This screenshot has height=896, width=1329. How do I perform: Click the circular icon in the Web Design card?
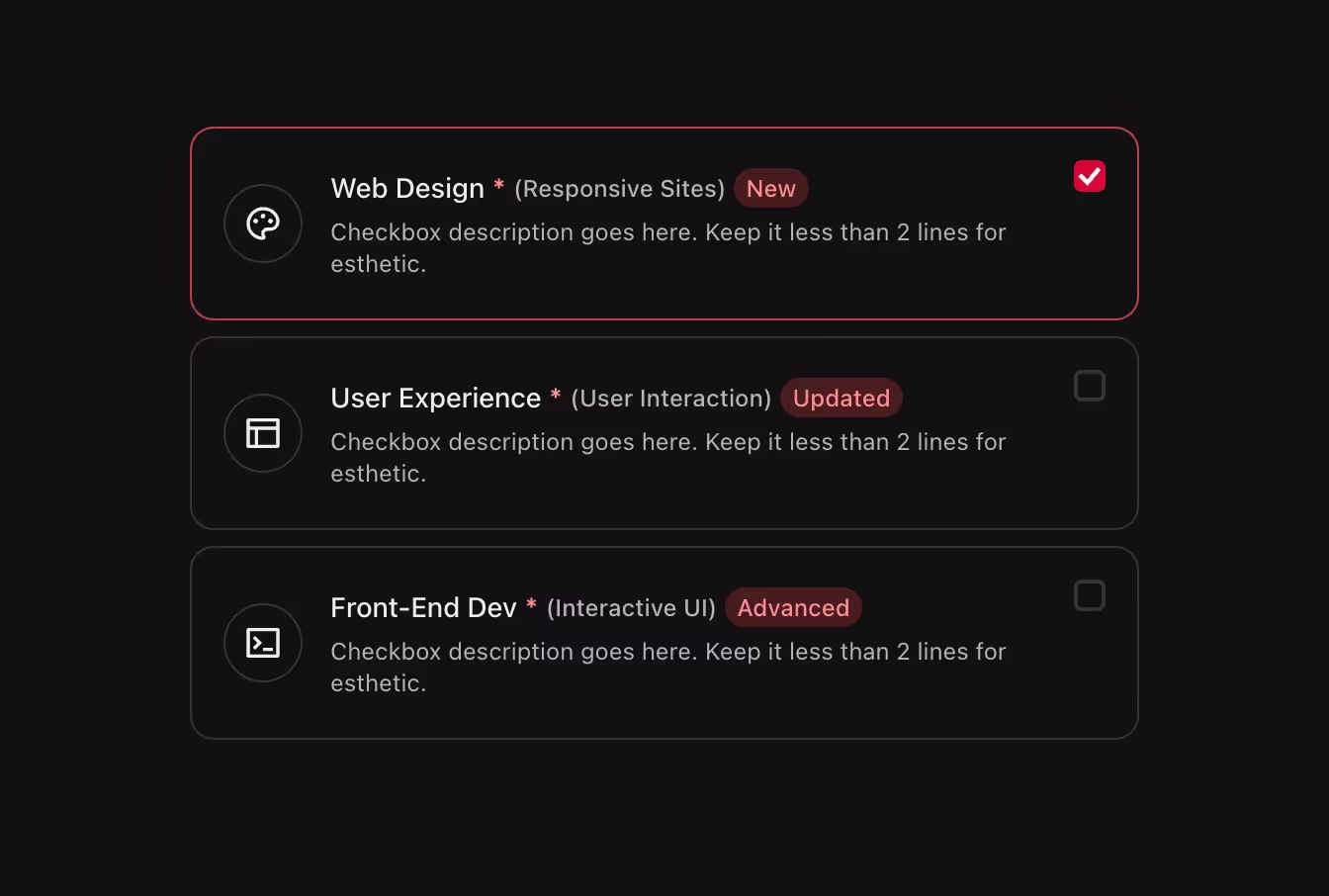(x=263, y=224)
